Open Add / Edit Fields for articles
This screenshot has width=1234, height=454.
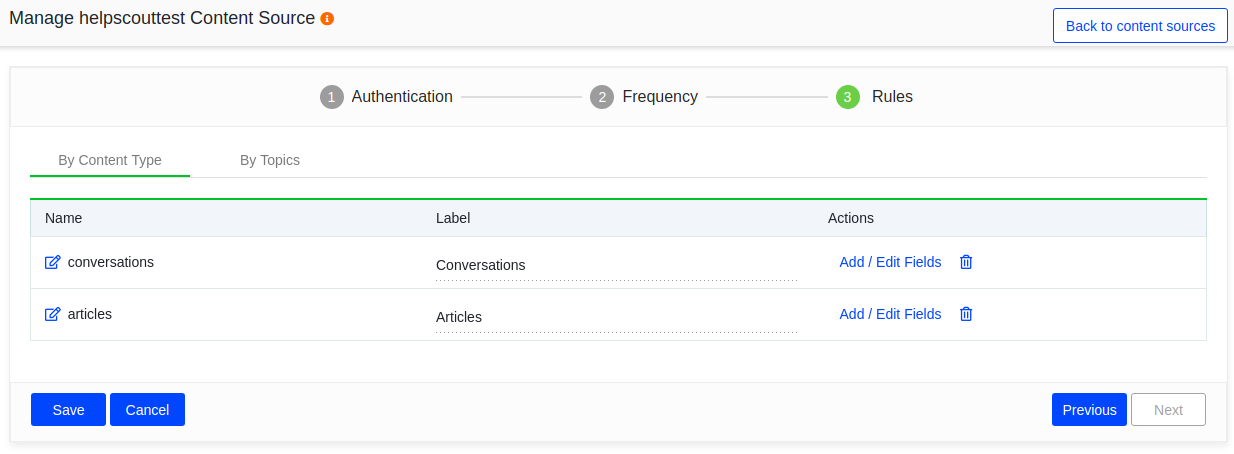890,314
